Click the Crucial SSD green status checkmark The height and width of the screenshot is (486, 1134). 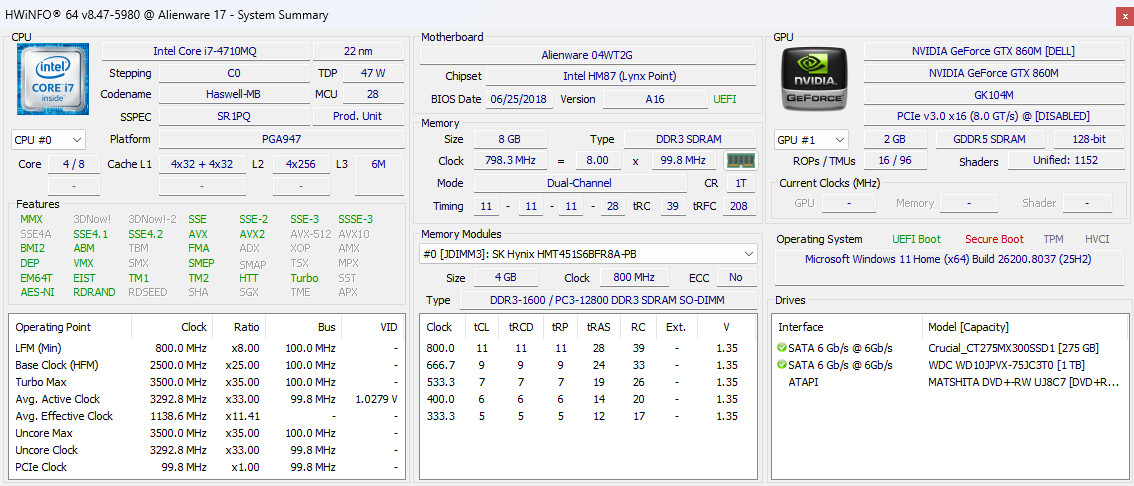coord(781,348)
